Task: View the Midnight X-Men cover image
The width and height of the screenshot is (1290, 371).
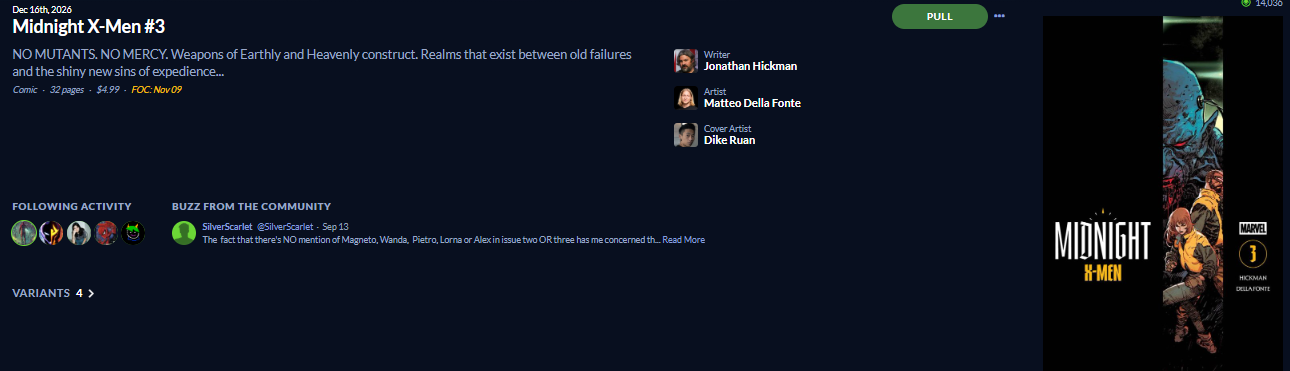Action: [x=1163, y=193]
